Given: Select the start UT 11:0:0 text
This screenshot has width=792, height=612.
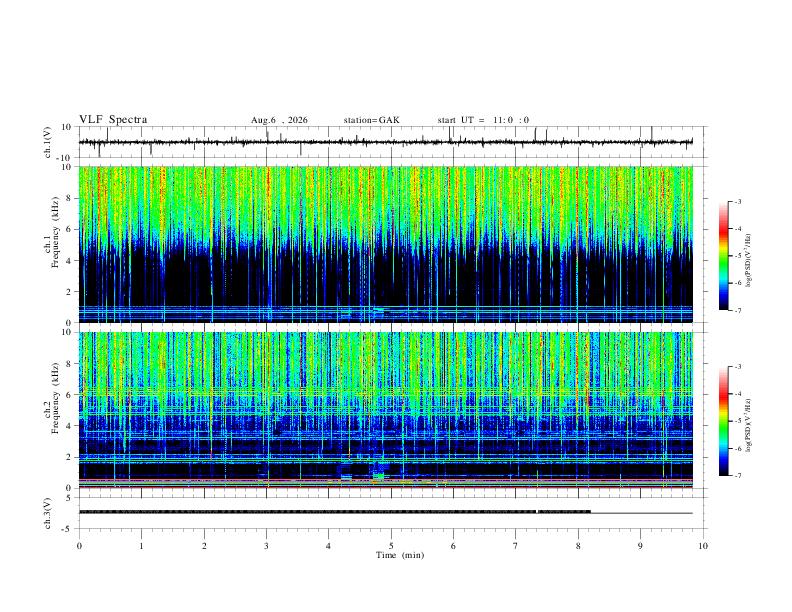Looking at the screenshot, I should pyautogui.click(x=483, y=120).
